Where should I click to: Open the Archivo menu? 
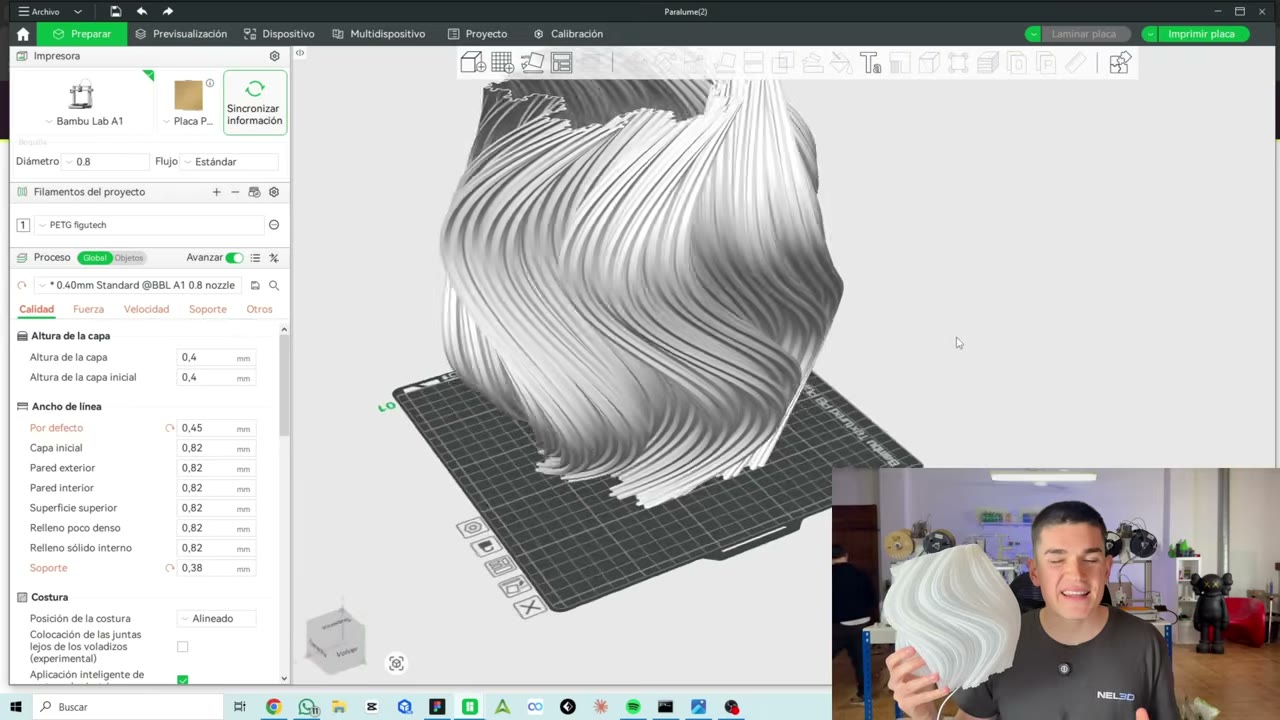[39, 11]
